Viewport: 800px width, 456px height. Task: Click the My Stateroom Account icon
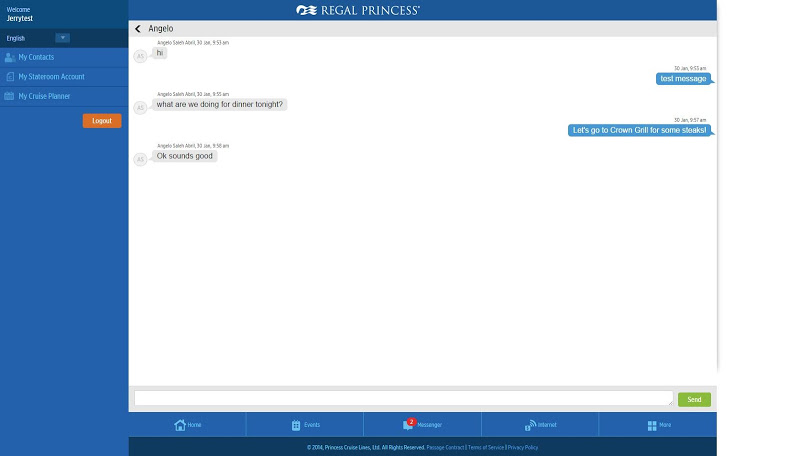click(10, 77)
